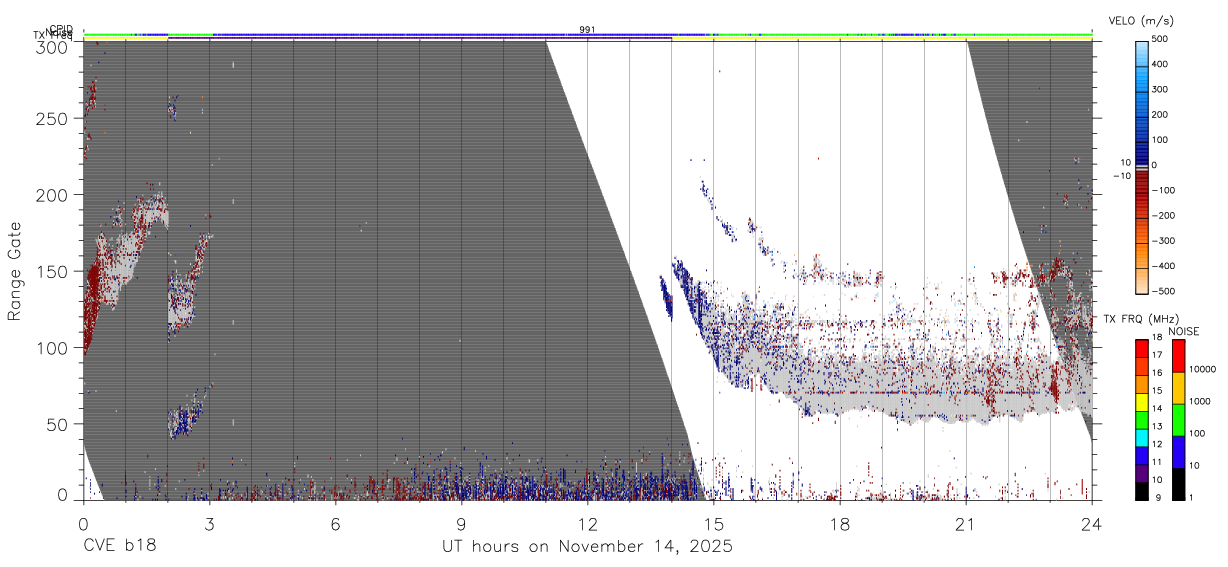This screenshot has height=567, width=1228.
Task: Click the 3 tick on UT hours axis
Action: pyautogui.click(x=209, y=523)
